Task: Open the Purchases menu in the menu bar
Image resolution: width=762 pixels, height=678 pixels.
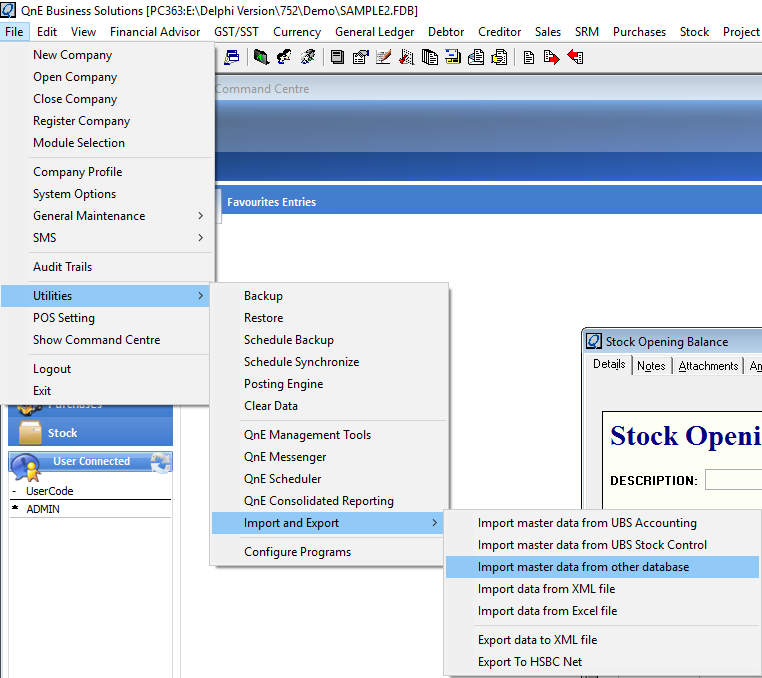Action: [x=639, y=32]
